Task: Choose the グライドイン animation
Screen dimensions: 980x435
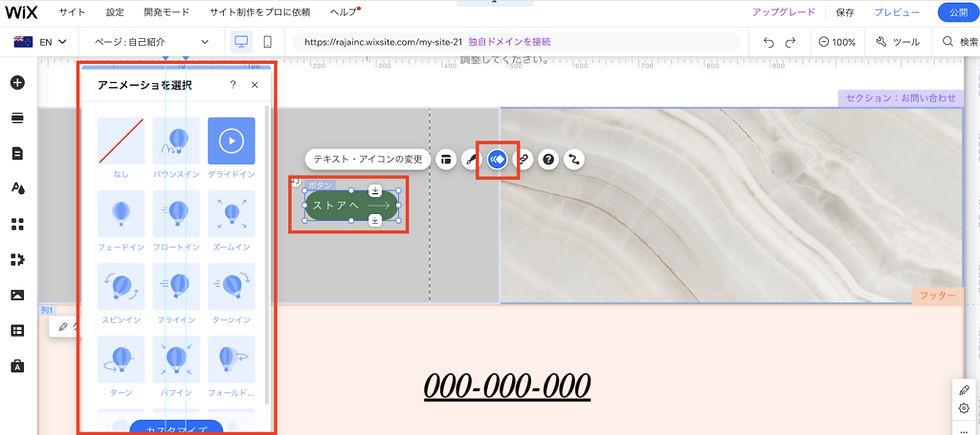Action: click(231, 148)
